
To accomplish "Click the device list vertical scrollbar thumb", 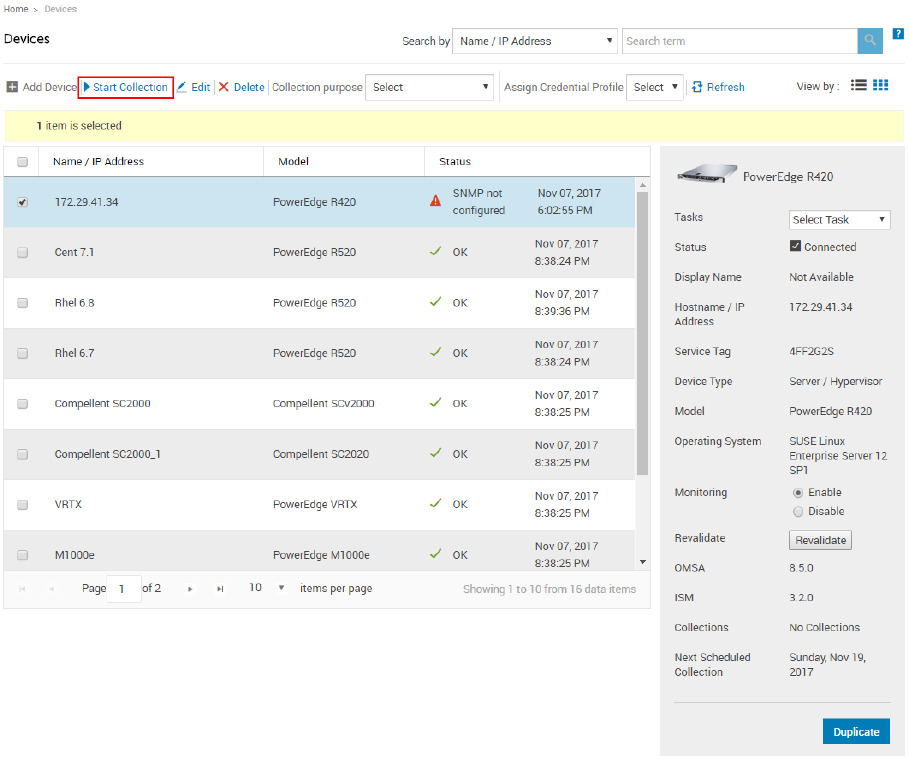I will [642, 333].
